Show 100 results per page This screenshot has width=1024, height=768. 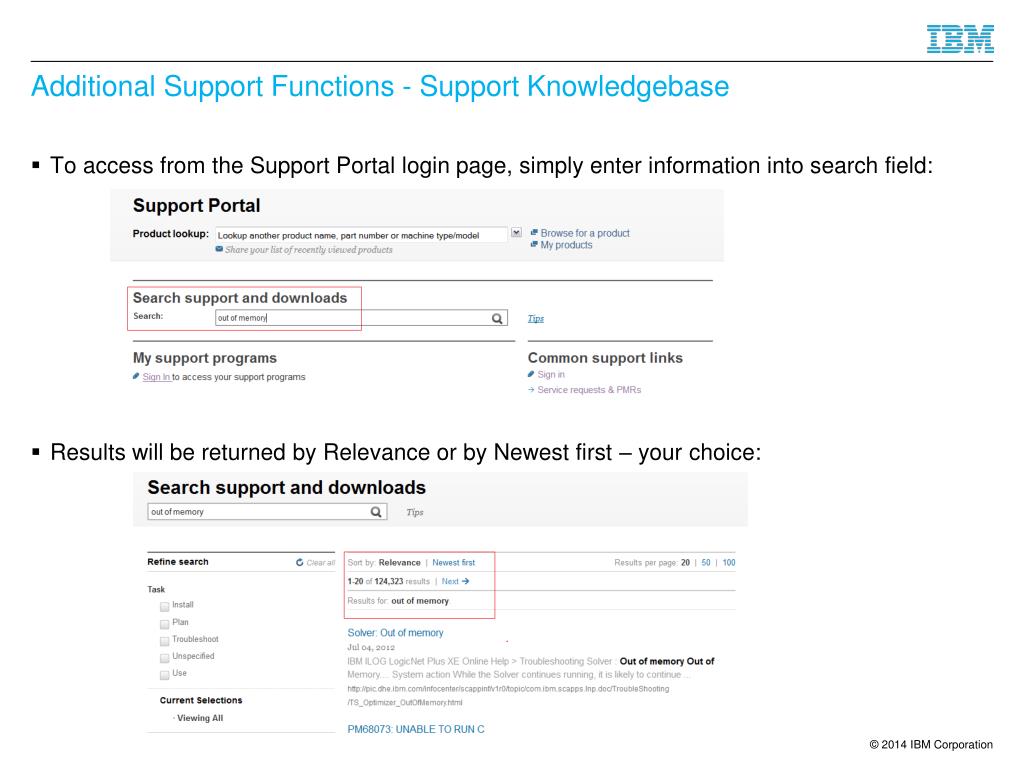click(x=729, y=562)
